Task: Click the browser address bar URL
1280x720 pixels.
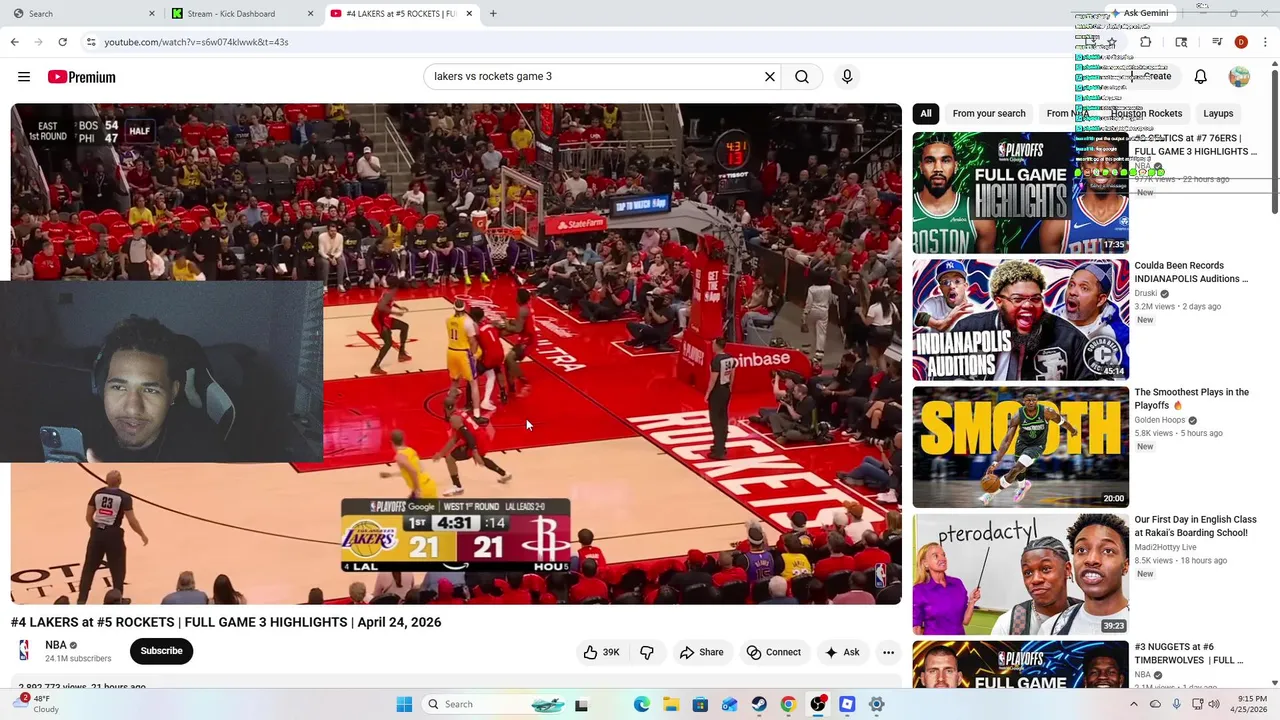Action: point(196,42)
